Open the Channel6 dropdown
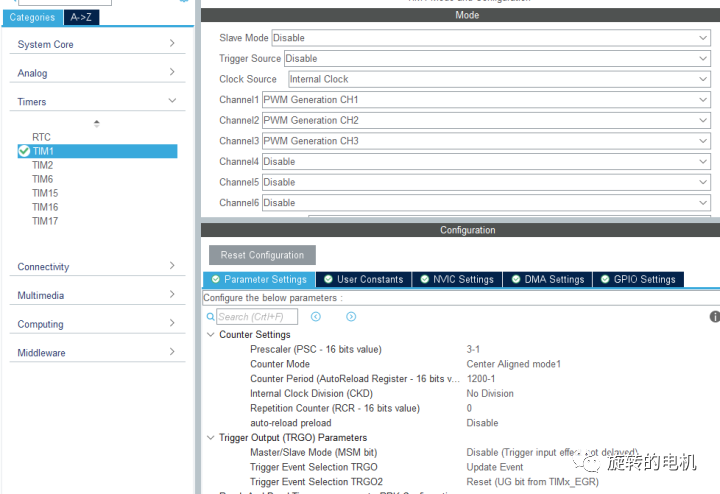The image size is (720, 494). tap(486, 203)
